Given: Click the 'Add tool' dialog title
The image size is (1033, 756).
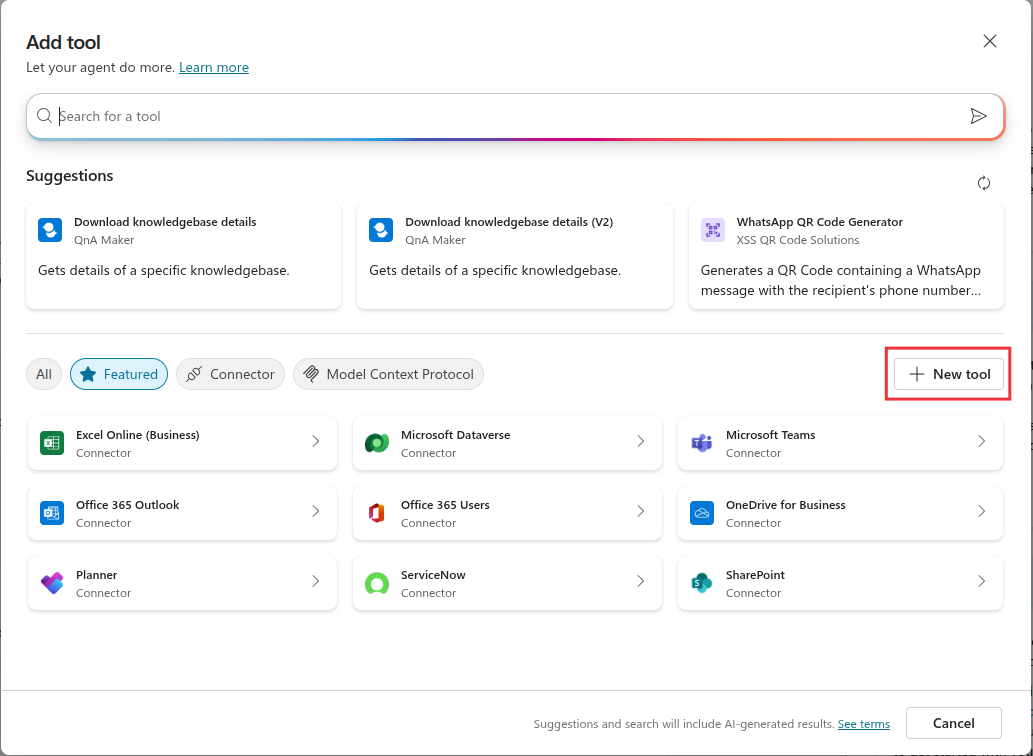Looking at the screenshot, I should [x=63, y=42].
